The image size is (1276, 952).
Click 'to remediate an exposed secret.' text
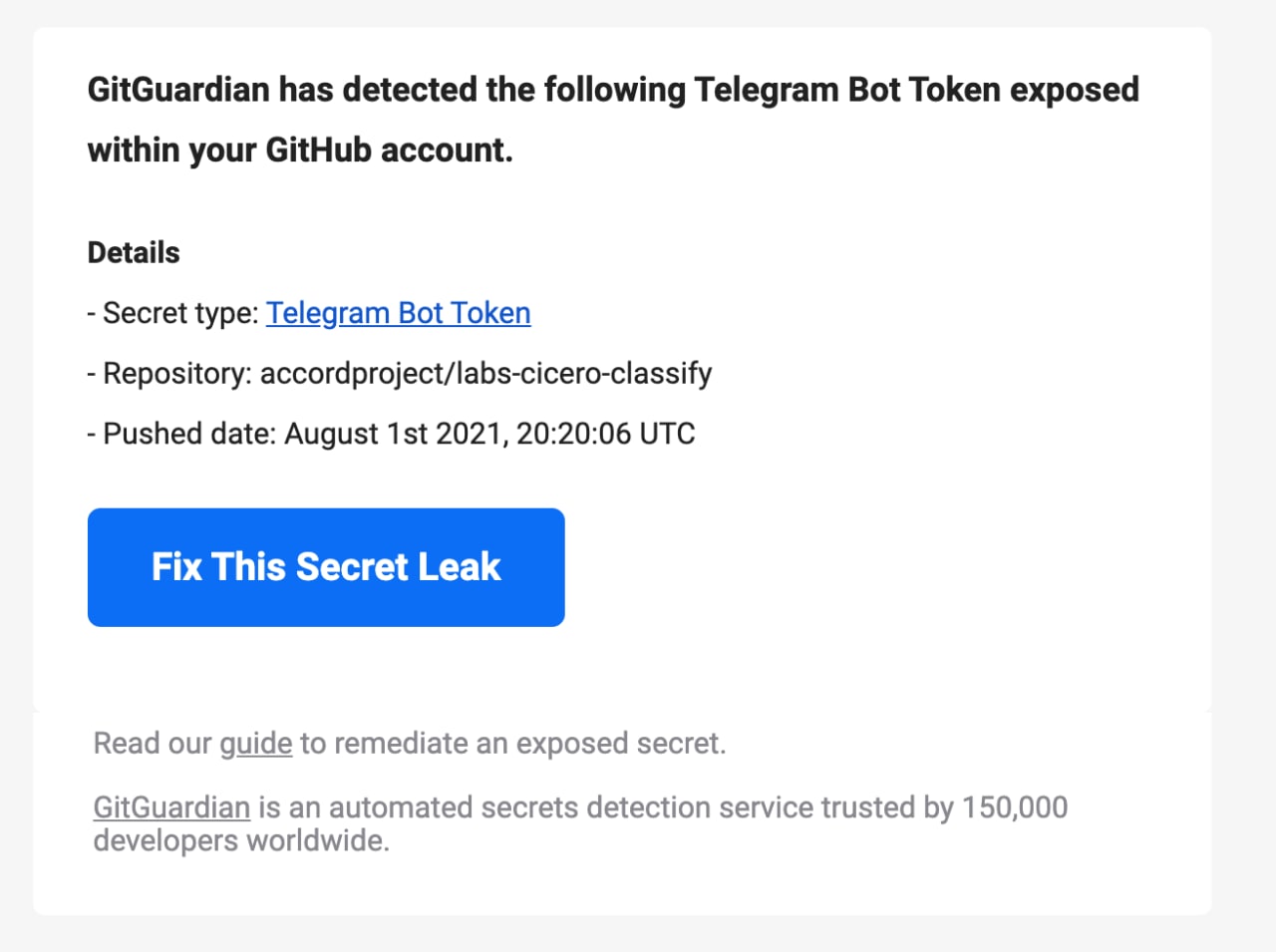coord(512,744)
